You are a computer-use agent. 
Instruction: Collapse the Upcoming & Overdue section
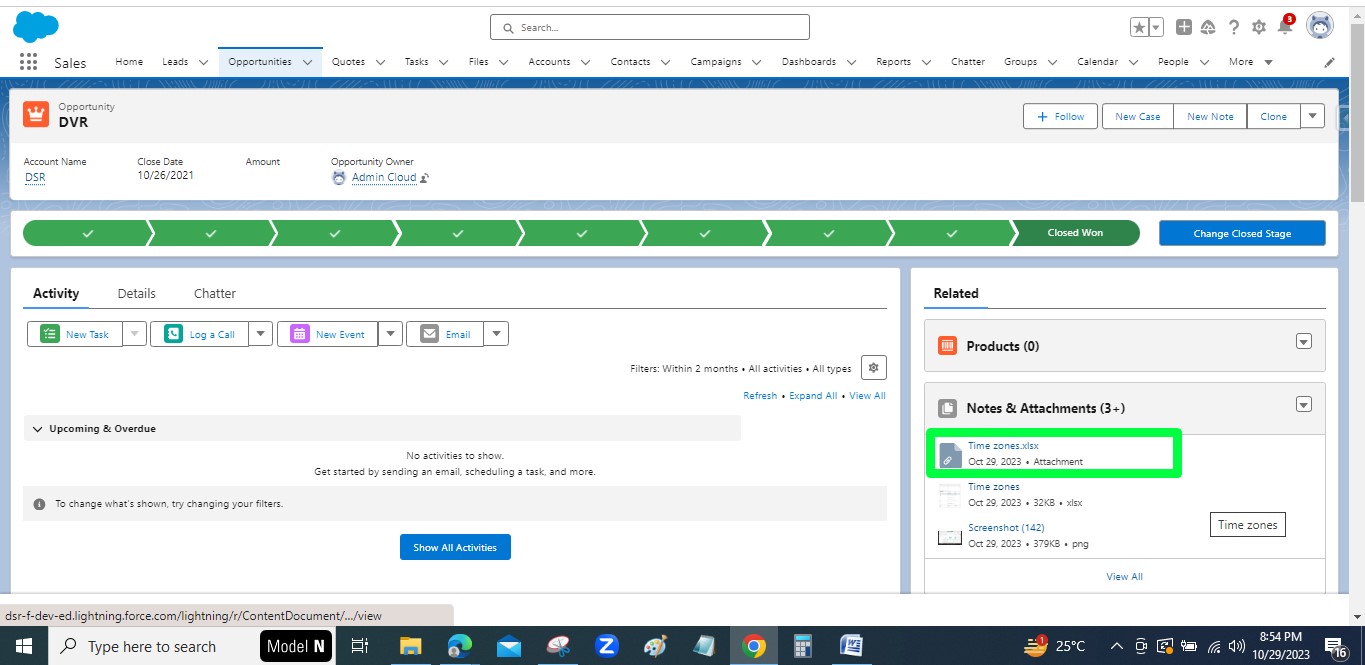39,429
